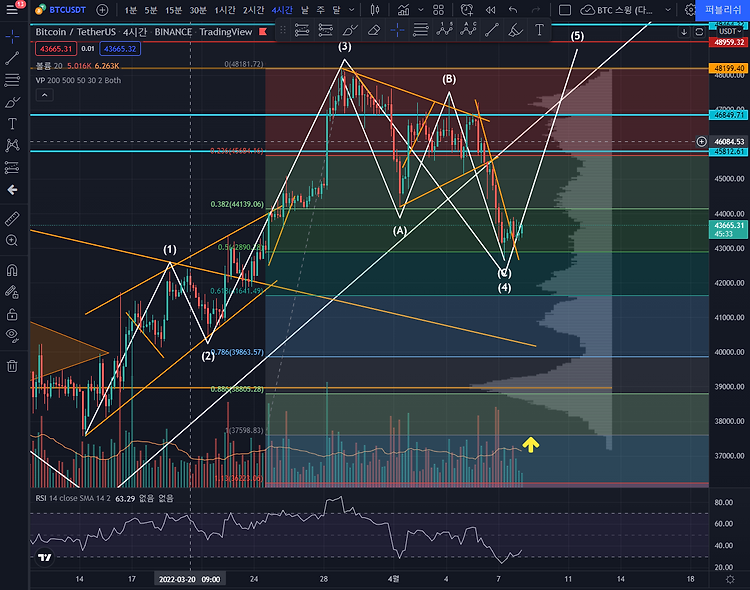Click the red flag next to chart title
Viewport: 750px width, 590px height.
[x=263, y=32]
